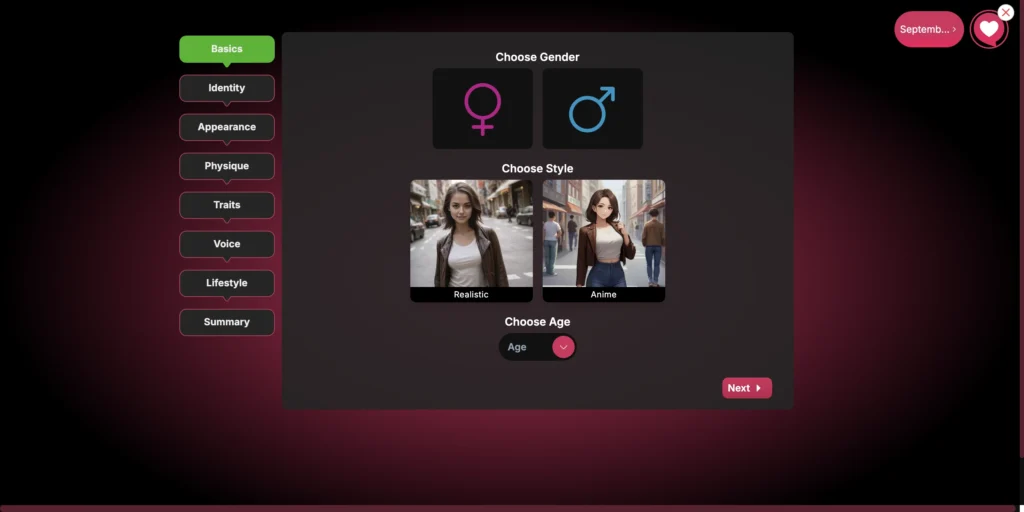1024x512 pixels.
Task: Close the heart widget with the X
Action: point(1006,12)
